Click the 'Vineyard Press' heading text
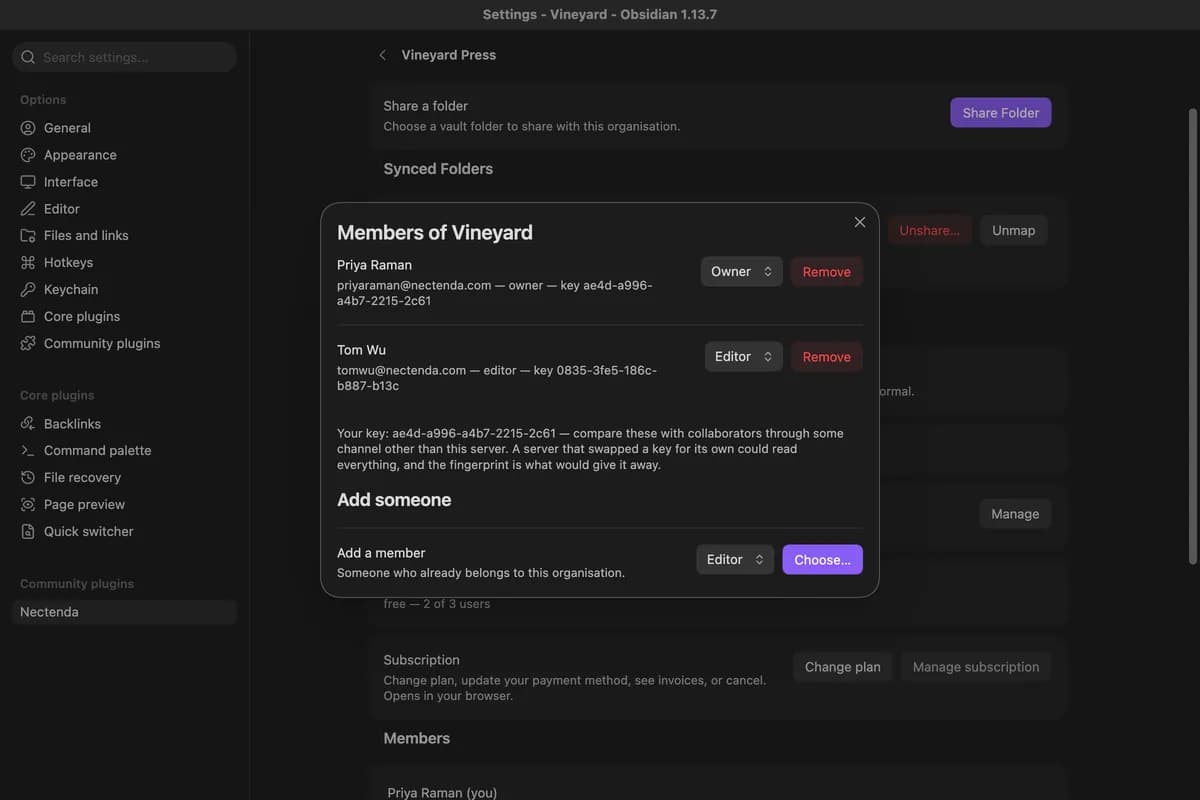Viewport: 1200px width, 800px height. click(x=449, y=55)
